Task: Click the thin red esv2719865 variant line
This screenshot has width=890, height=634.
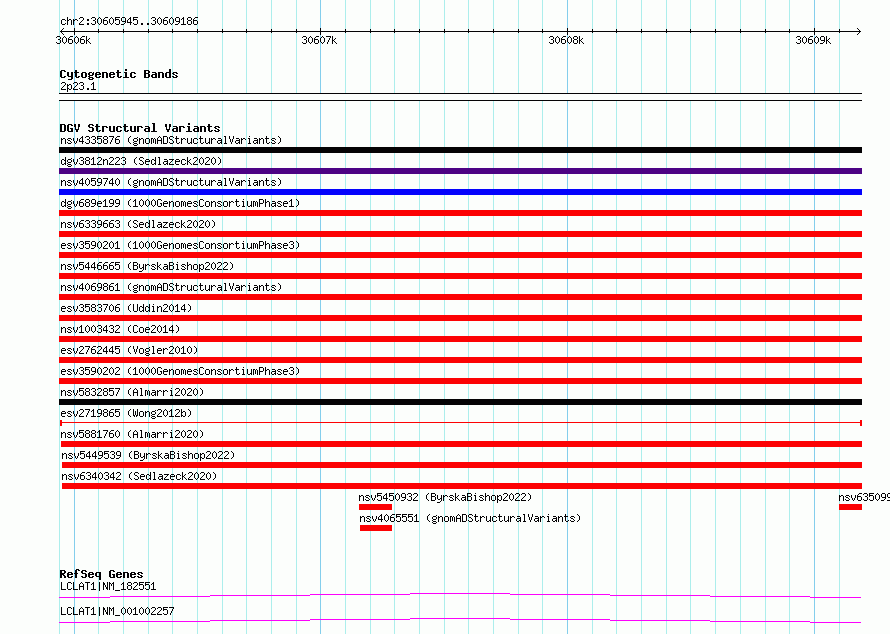Action: (x=461, y=423)
